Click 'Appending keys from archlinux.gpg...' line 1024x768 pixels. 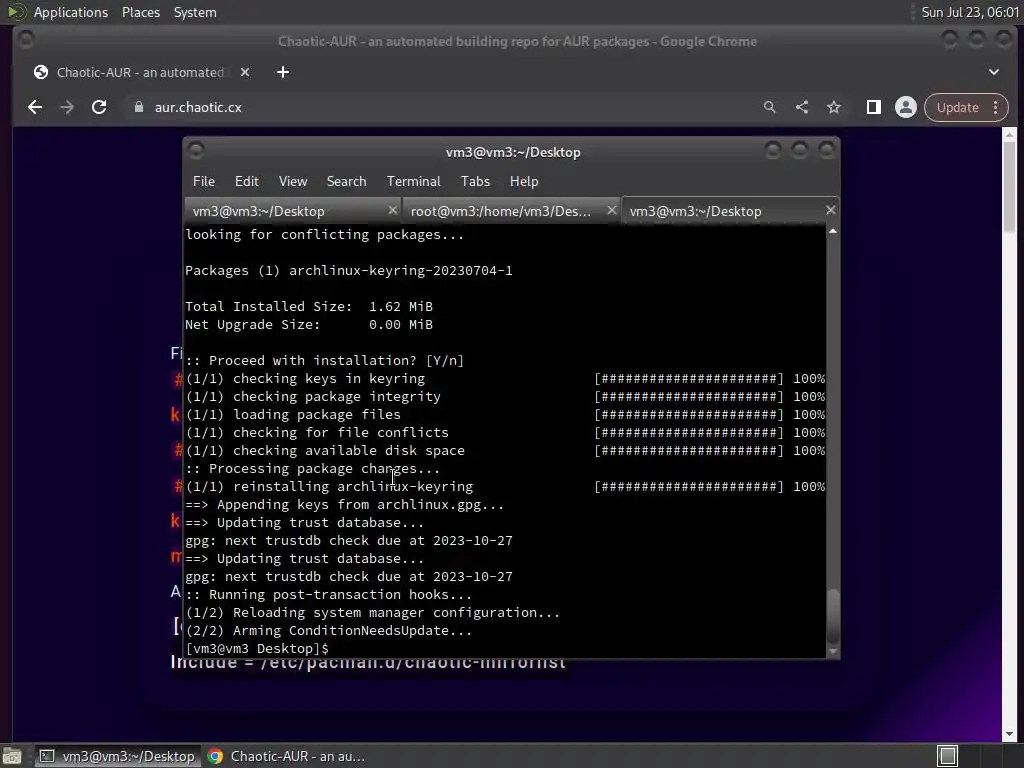(345, 505)
